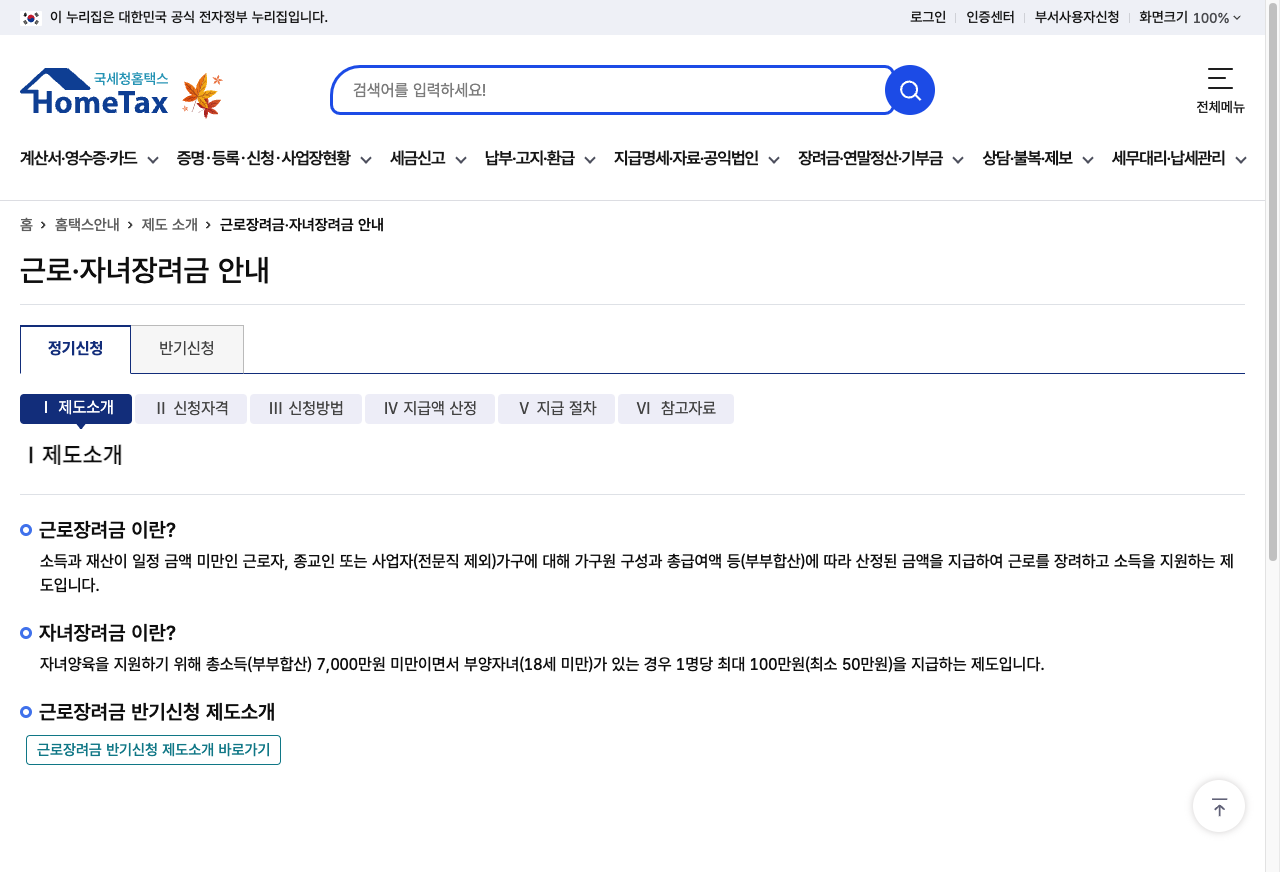The image size is (1280, 872).
Task: Expand the 납부·고지·환급 menu
Action: [540, 158]
